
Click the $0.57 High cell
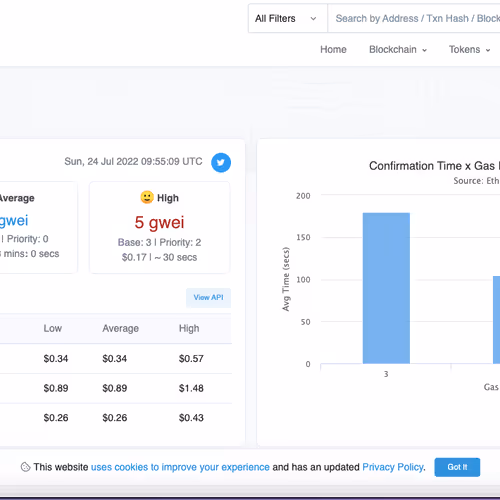[x=191, y=359]
